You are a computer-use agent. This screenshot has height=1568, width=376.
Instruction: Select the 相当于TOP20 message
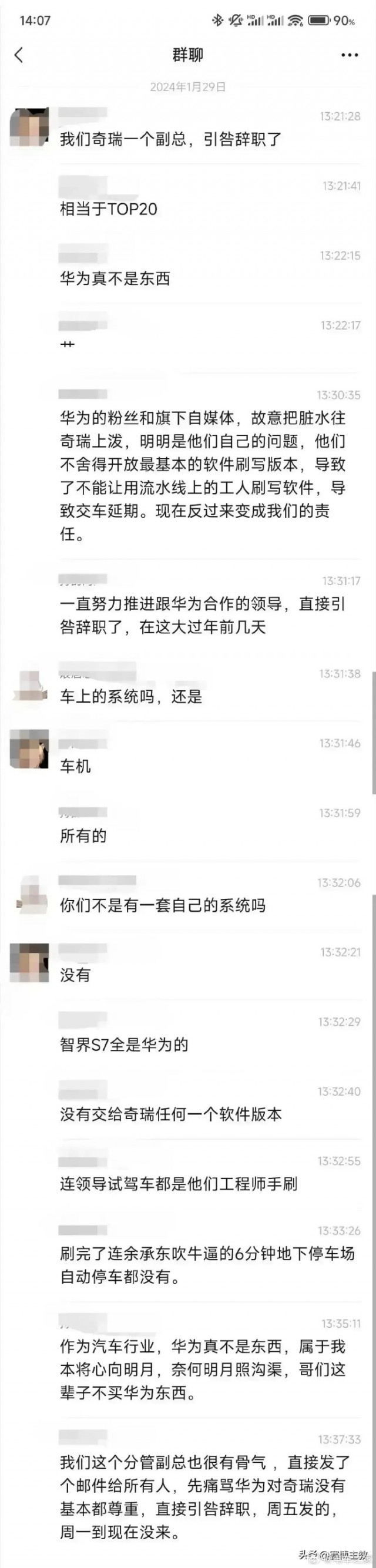[x=108, y=209]
